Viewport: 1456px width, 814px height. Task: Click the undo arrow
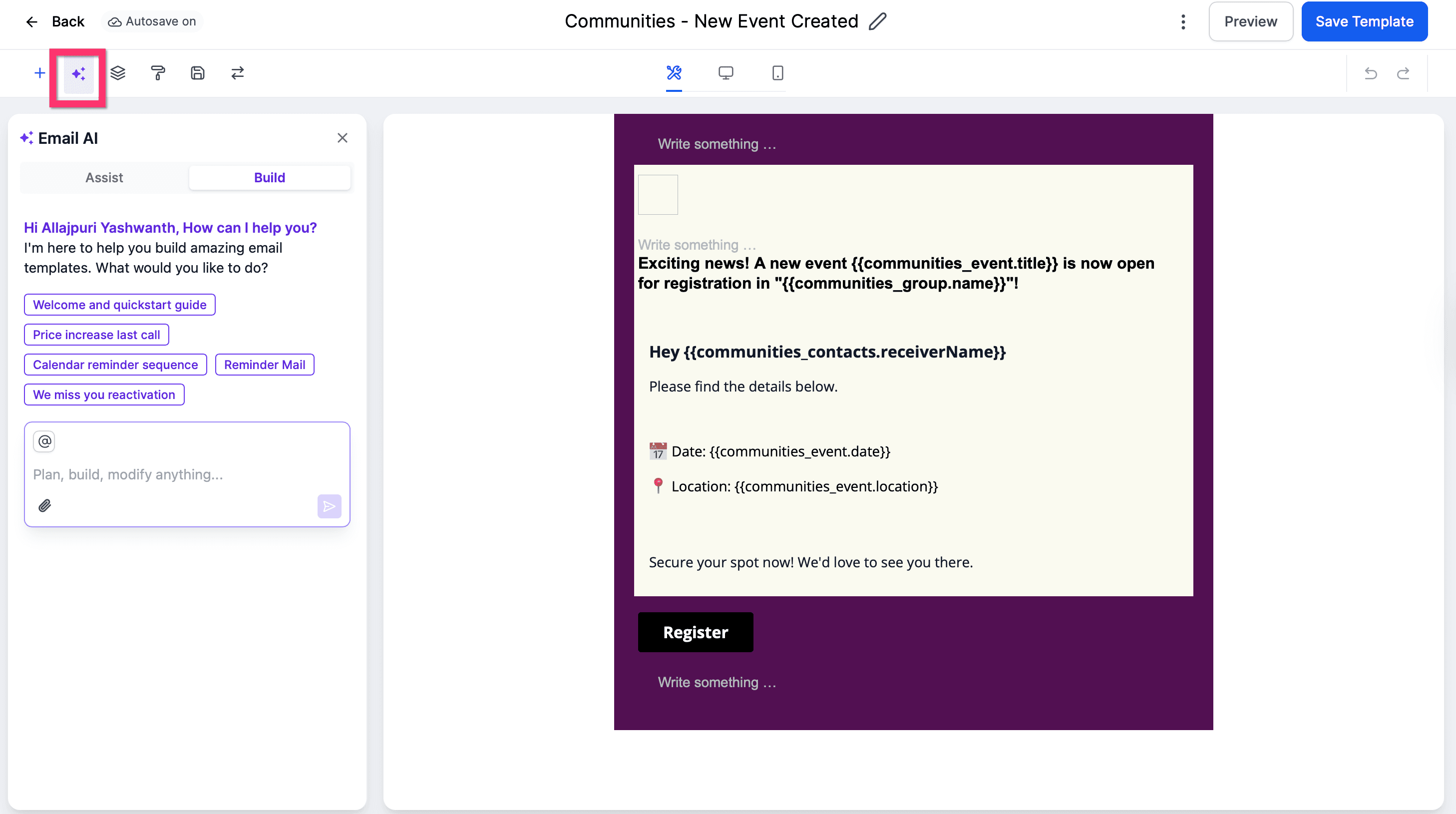click(x=1371, y=73)
